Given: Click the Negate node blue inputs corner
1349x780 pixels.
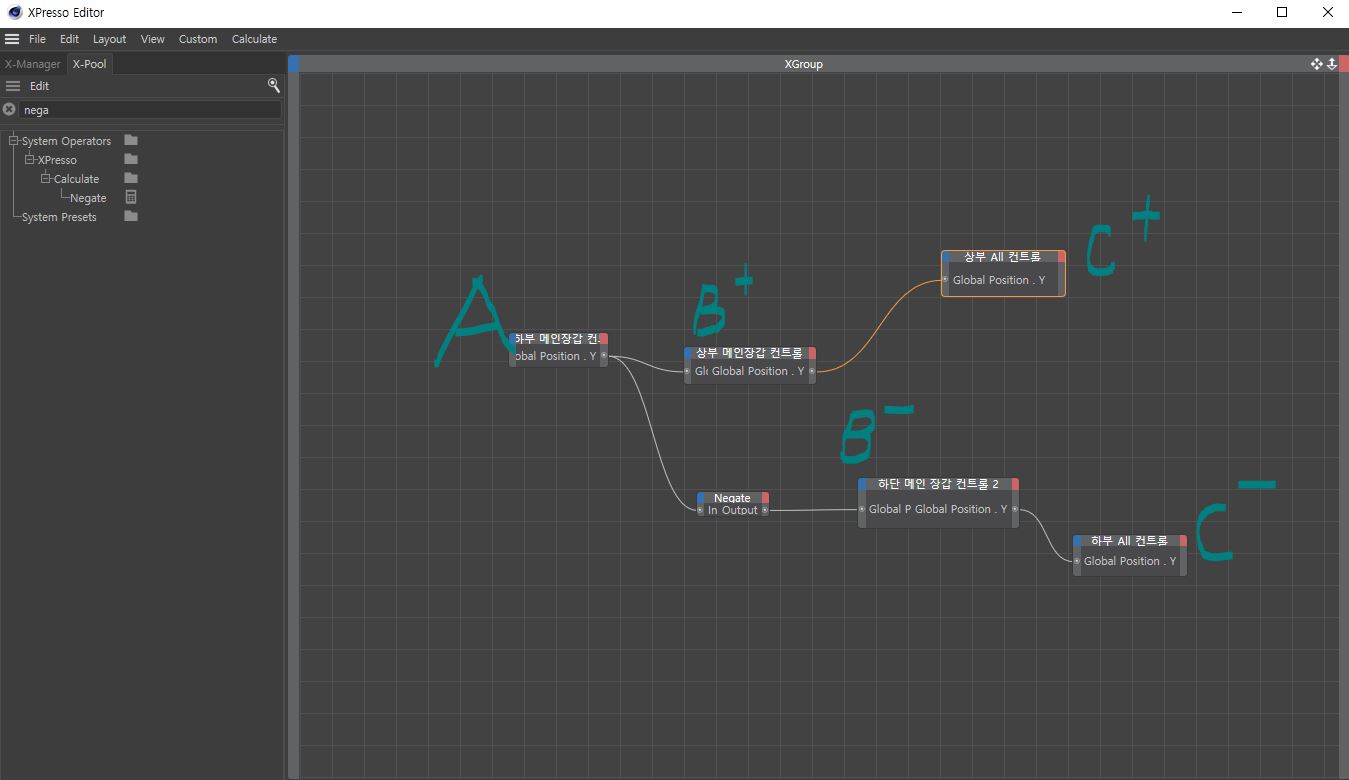Looking at the screenshot, I should coord(701,497).
